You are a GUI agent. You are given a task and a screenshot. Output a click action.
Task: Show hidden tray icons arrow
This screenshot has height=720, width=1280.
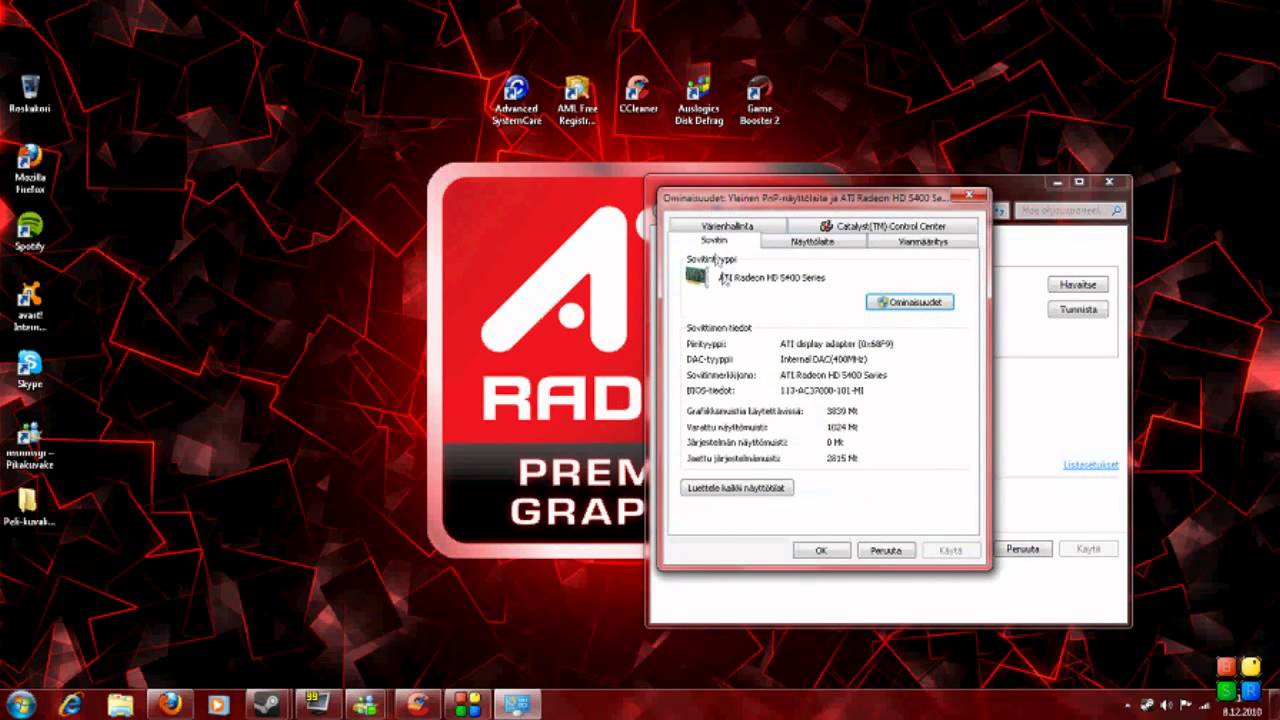(x=1129, y=704)
